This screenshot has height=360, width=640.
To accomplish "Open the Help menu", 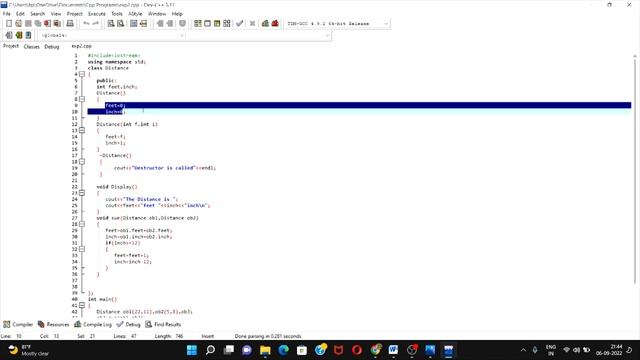I will (177, 14).
